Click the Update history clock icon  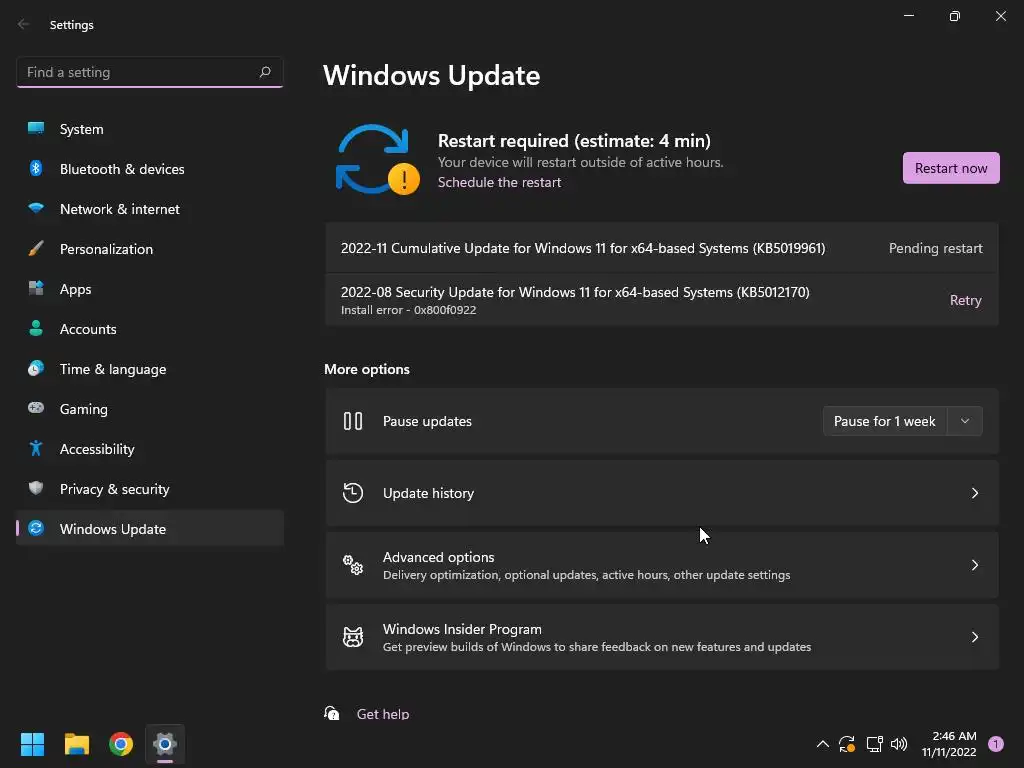[353, 493]
